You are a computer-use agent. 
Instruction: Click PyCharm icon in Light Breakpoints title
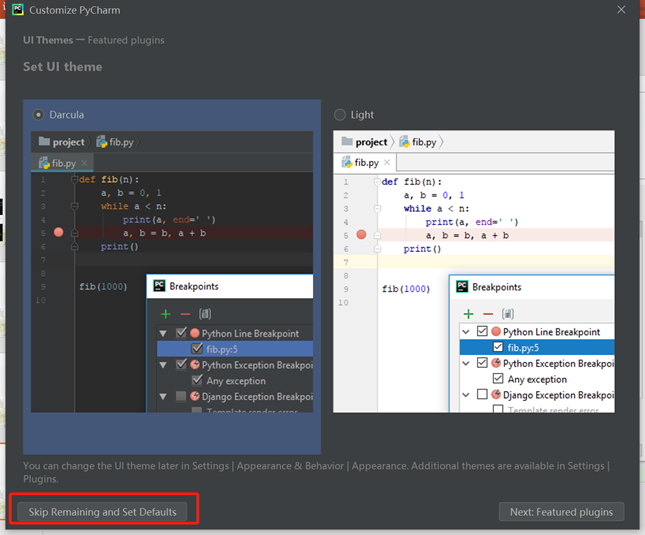[462, 287]
